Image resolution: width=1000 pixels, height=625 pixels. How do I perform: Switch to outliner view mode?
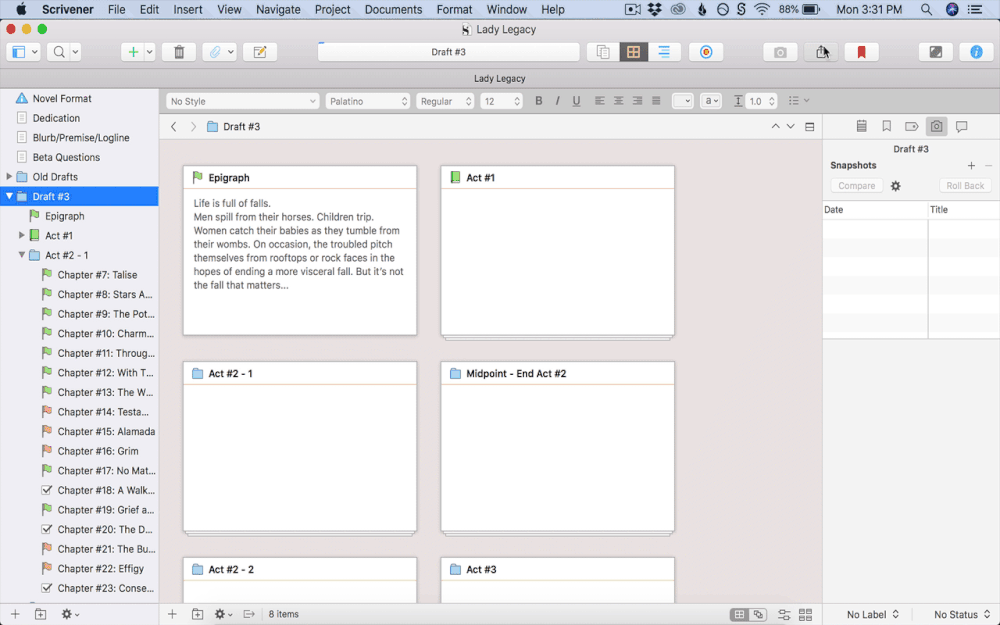coord(661,52)
